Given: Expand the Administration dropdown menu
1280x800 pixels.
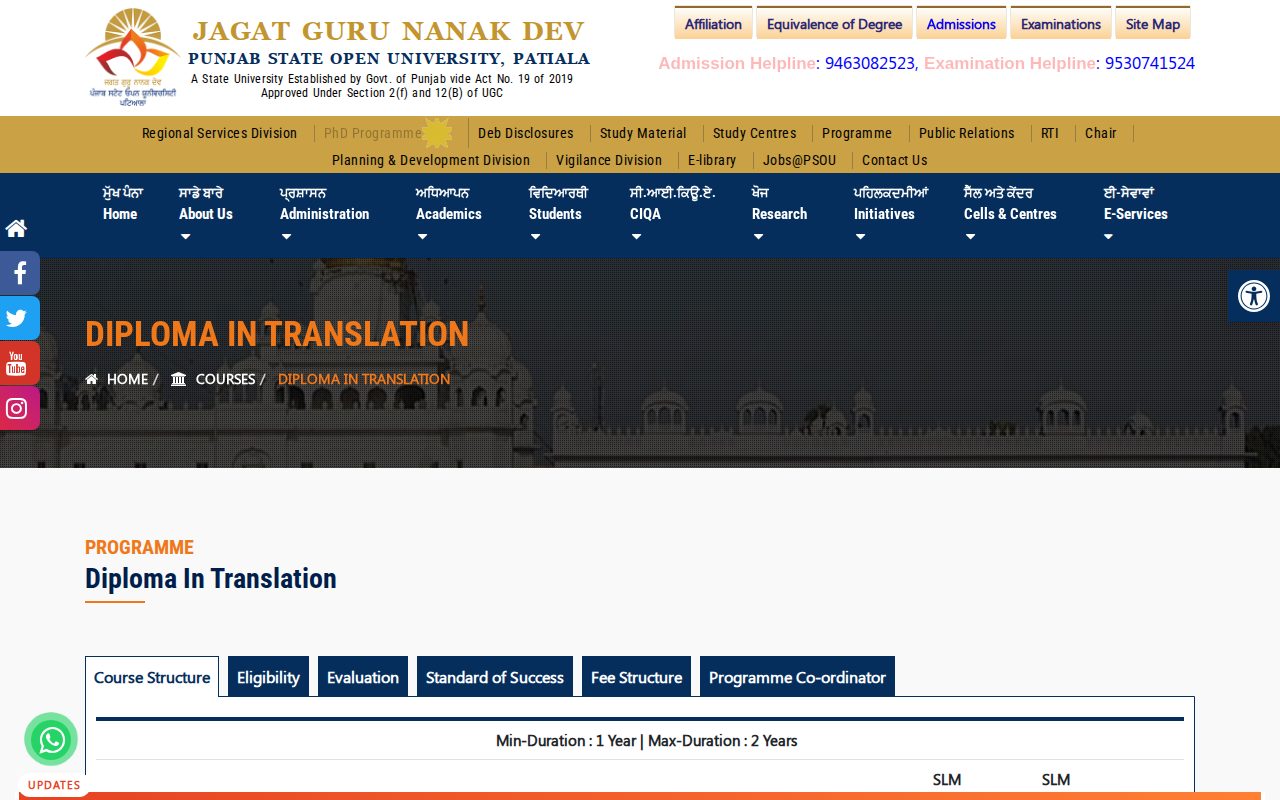Looking at the screenshot, I should coord(324,214).
